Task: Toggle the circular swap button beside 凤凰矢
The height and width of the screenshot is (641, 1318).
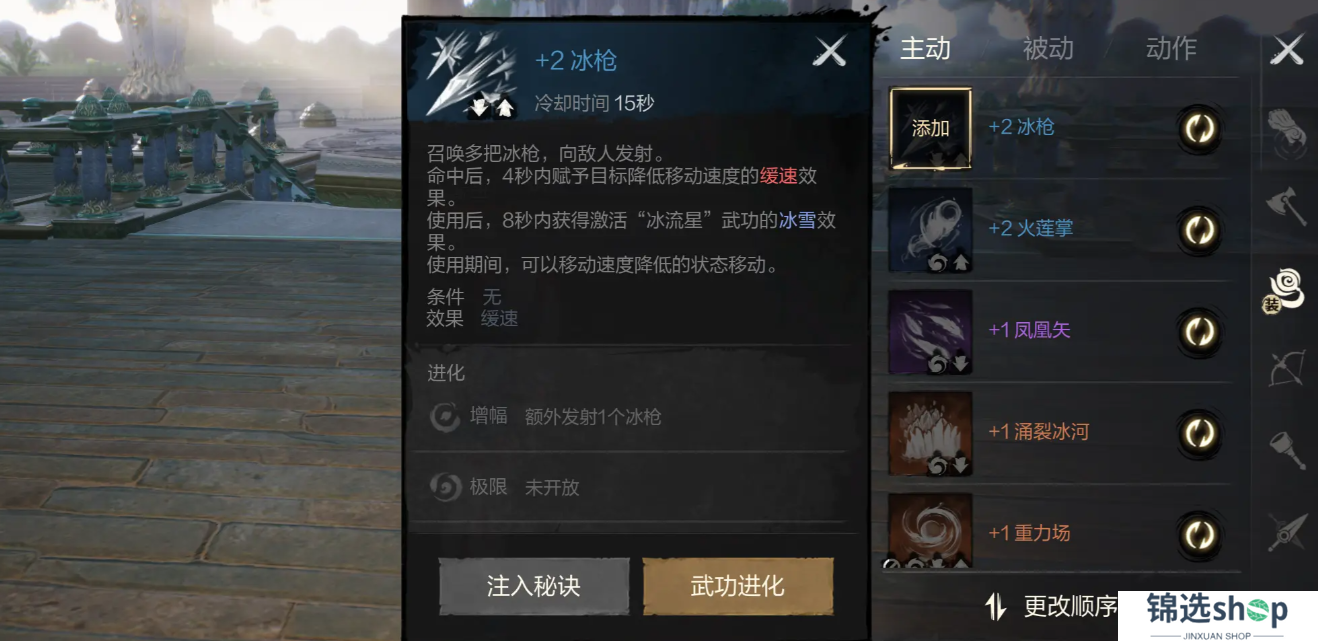Action: (x=1198, y=331)
